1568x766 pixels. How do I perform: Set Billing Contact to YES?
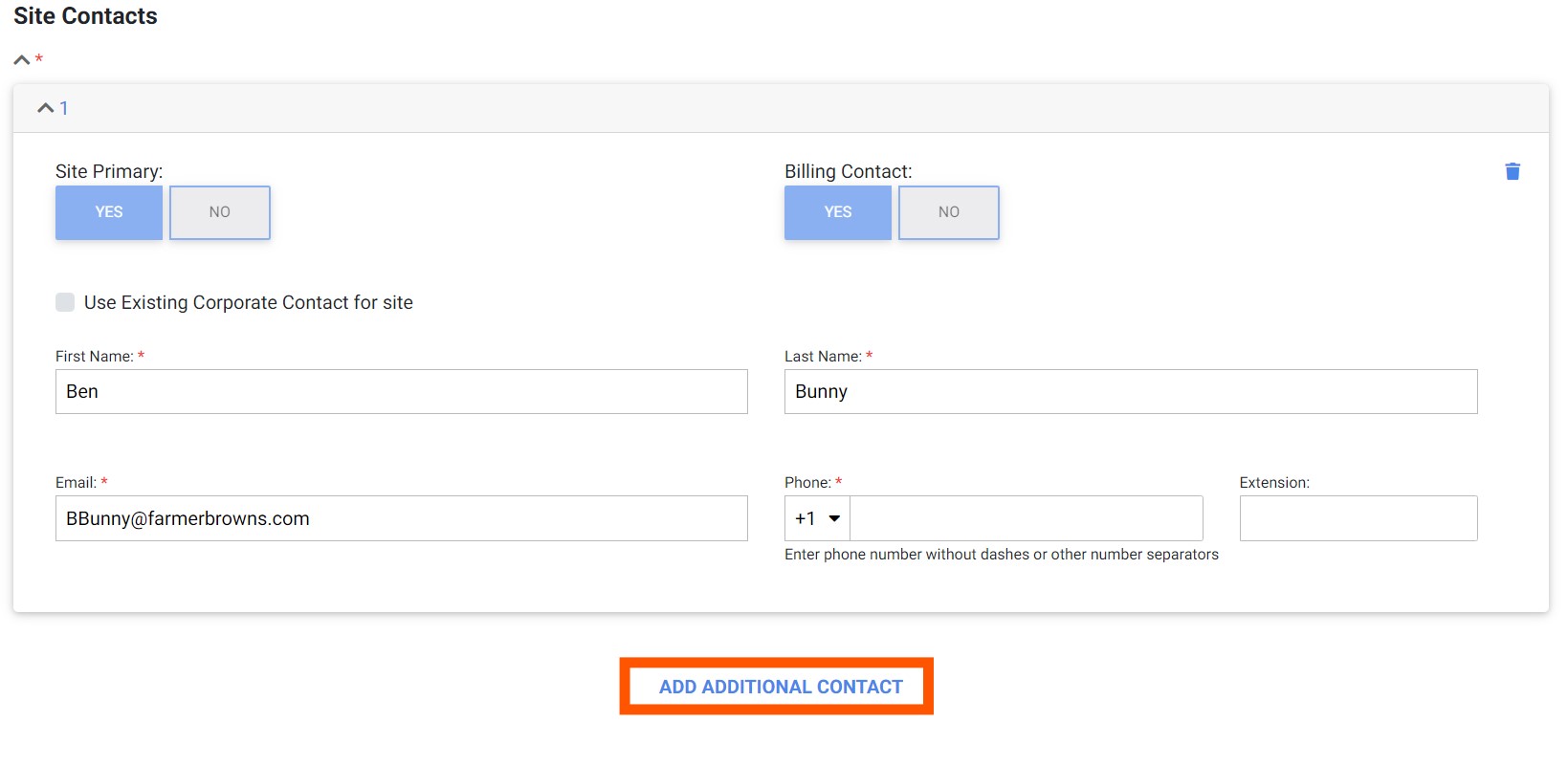click(x=837, y=212)
